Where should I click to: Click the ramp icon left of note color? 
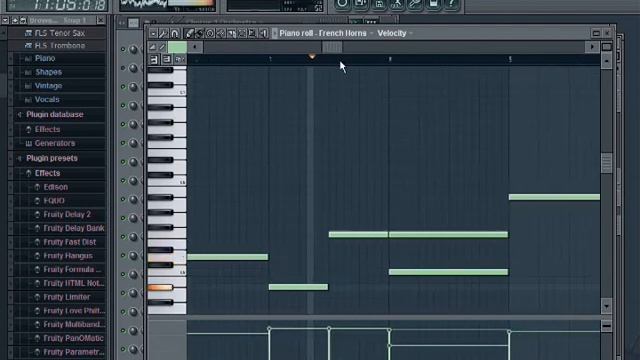pos(153,47)
